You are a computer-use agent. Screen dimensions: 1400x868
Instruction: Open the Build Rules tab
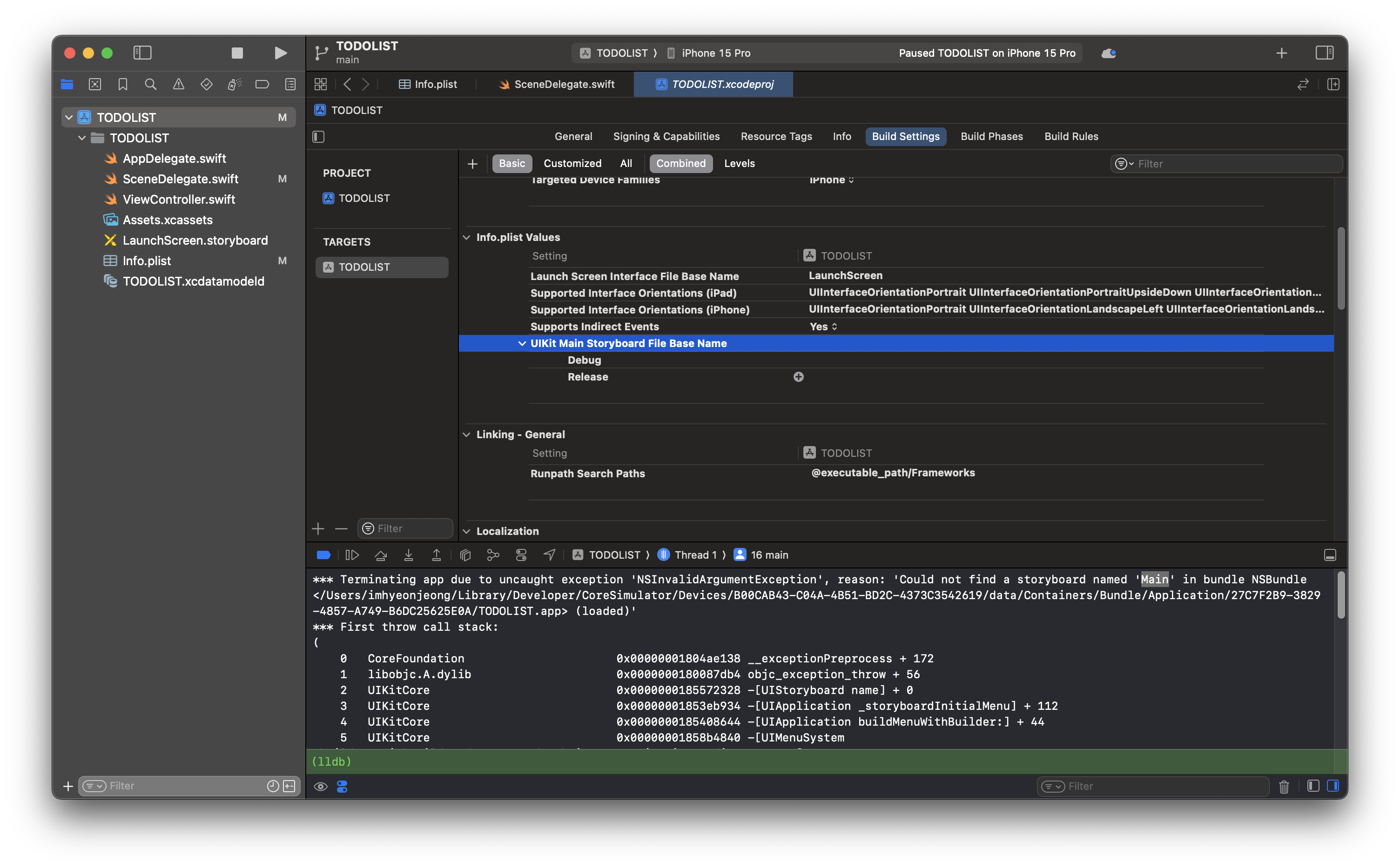coord(1071,137)
